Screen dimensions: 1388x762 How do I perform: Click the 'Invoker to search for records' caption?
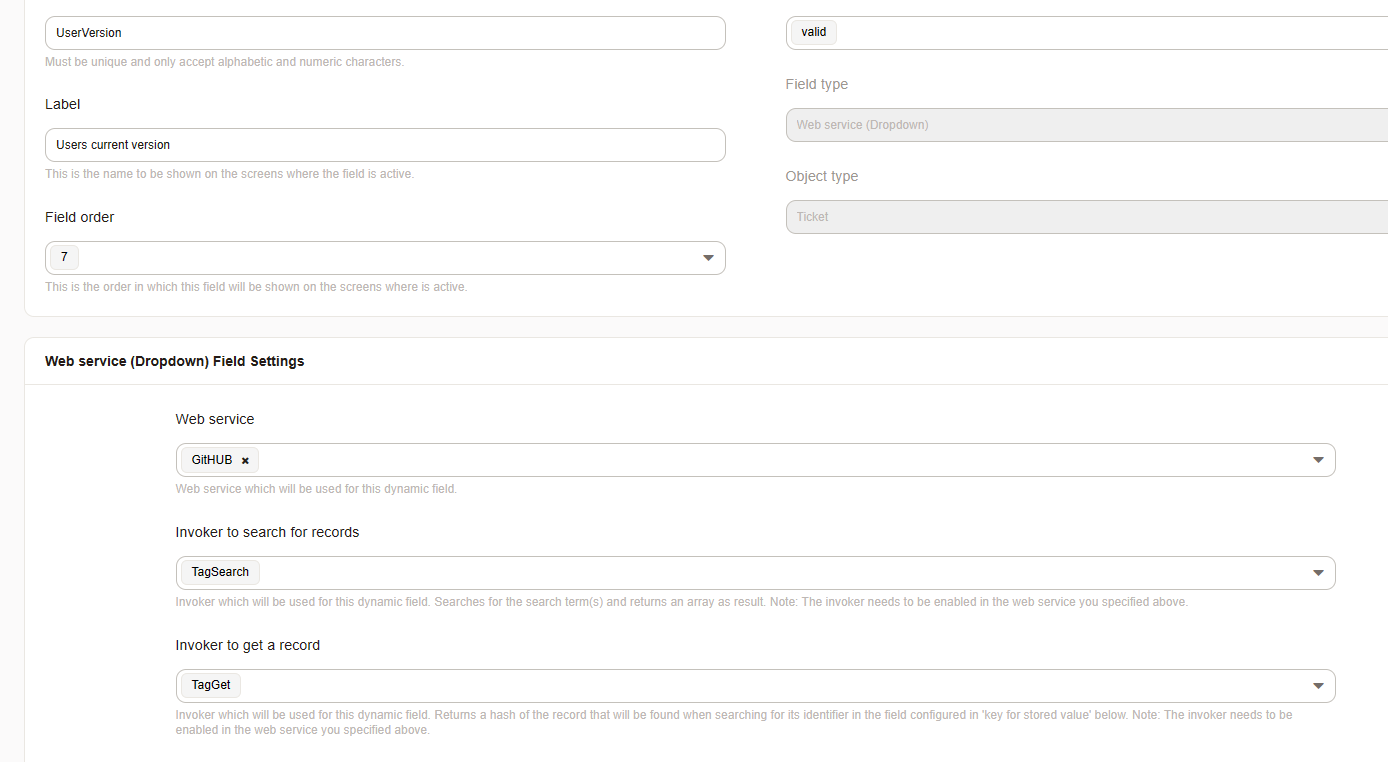(x=267, y=532)
